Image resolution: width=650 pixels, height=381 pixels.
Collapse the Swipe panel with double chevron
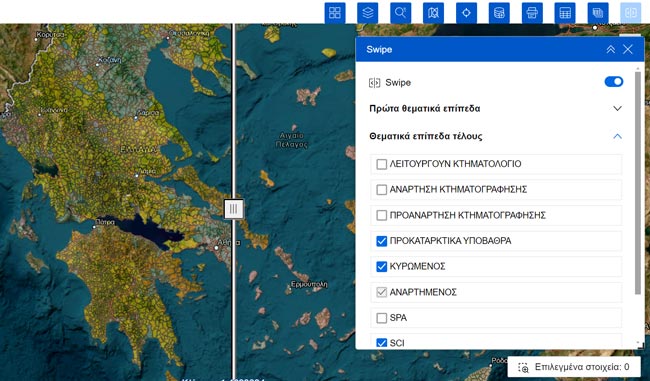pos(611,49)
